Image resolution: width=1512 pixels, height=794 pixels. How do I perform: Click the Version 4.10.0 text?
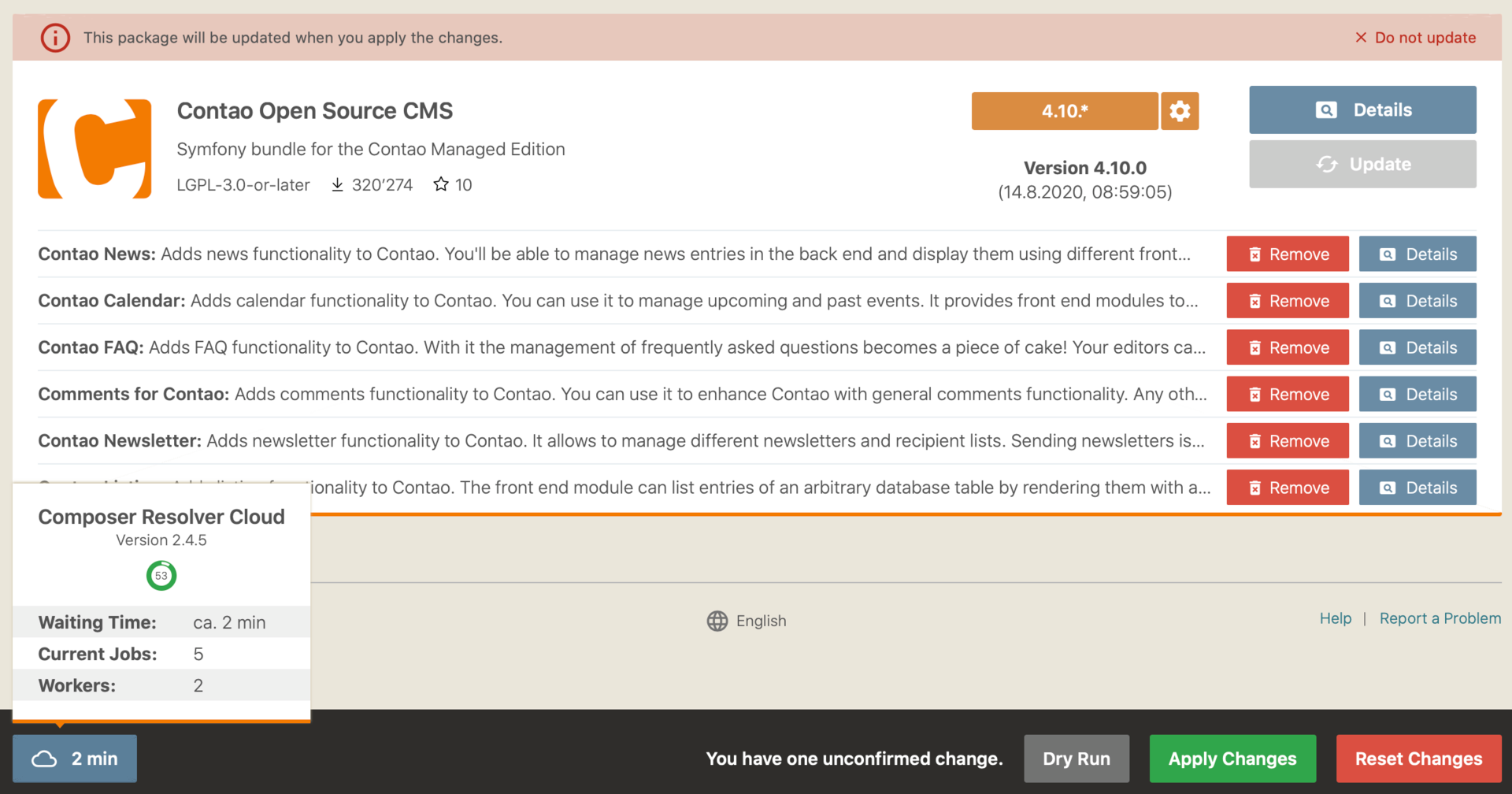coord(1085,168)
